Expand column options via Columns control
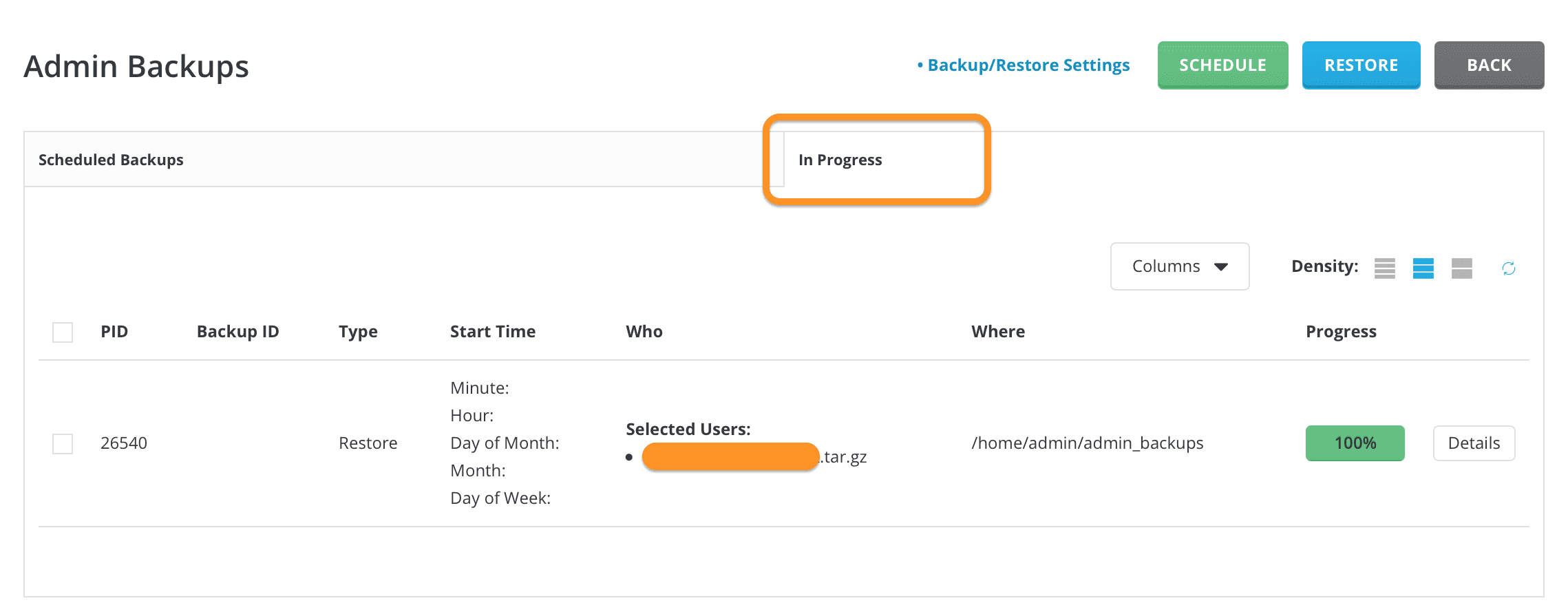Screen dimensions: 1568x614 tap(1179, 266)
